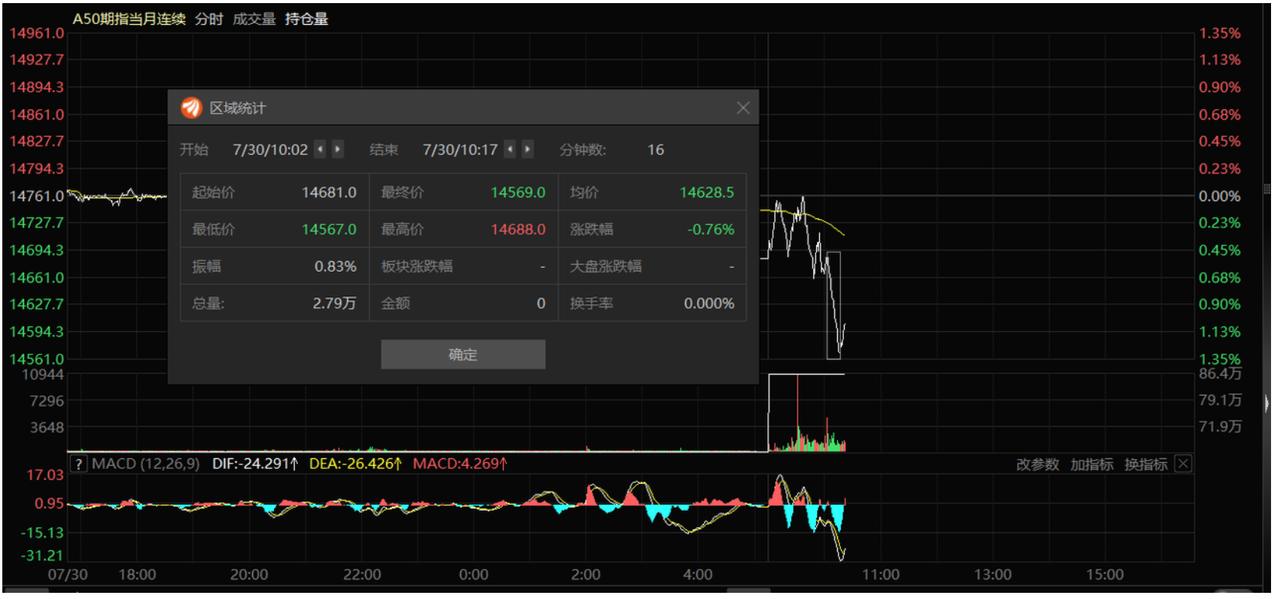Image resolution: width=1278 pixels, height=599 pixels.
Task: Confirm with the 确定 button
Action: (463, 354)
